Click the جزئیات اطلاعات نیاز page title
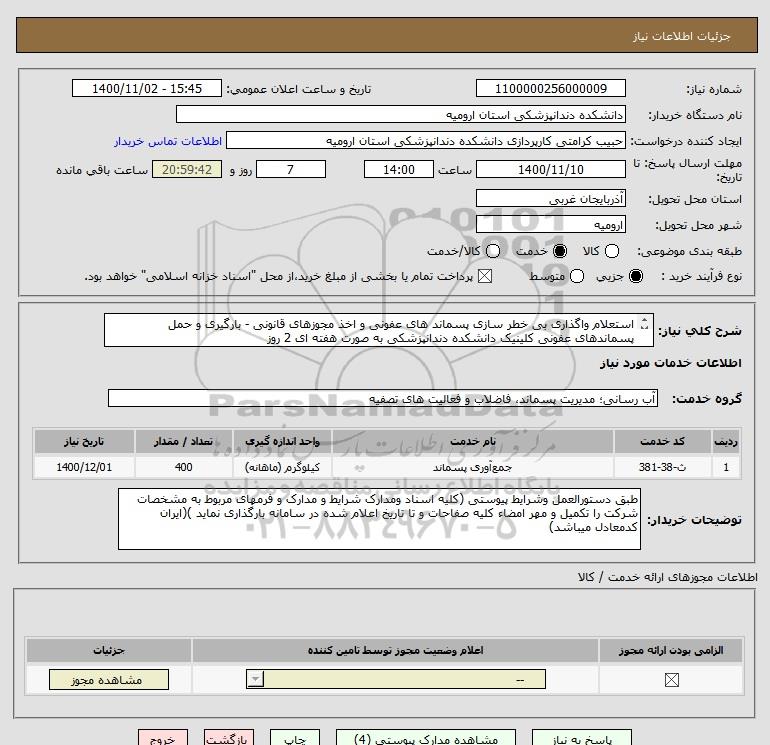This screenshot has width=770, height=745. click(682, 36)
